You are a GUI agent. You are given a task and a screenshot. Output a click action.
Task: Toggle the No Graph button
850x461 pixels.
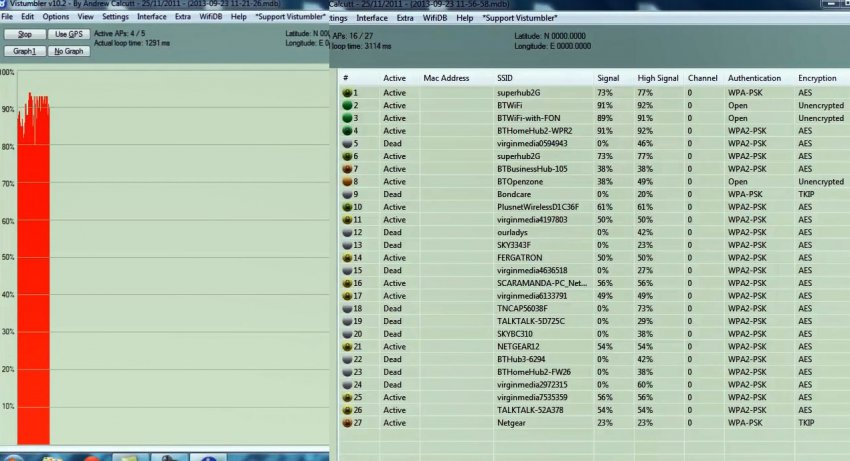coord(69,51)
